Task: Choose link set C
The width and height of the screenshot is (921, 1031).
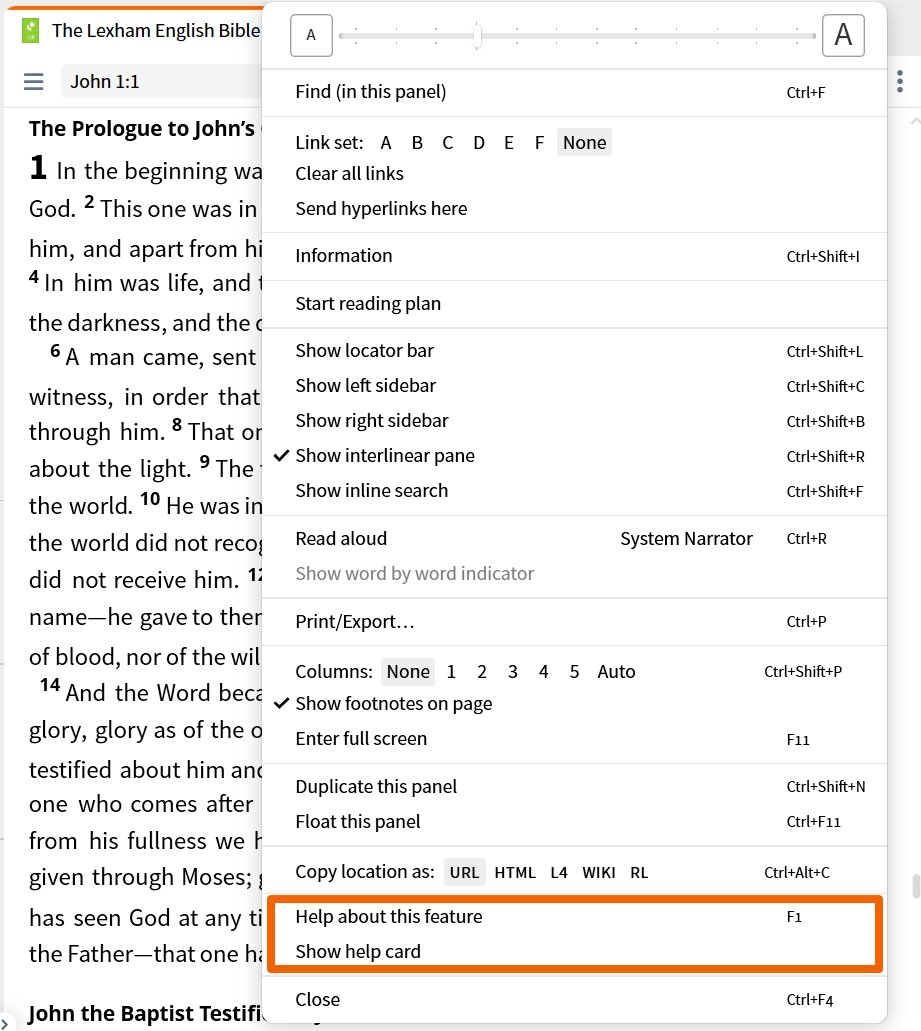Action: [448, 143]
